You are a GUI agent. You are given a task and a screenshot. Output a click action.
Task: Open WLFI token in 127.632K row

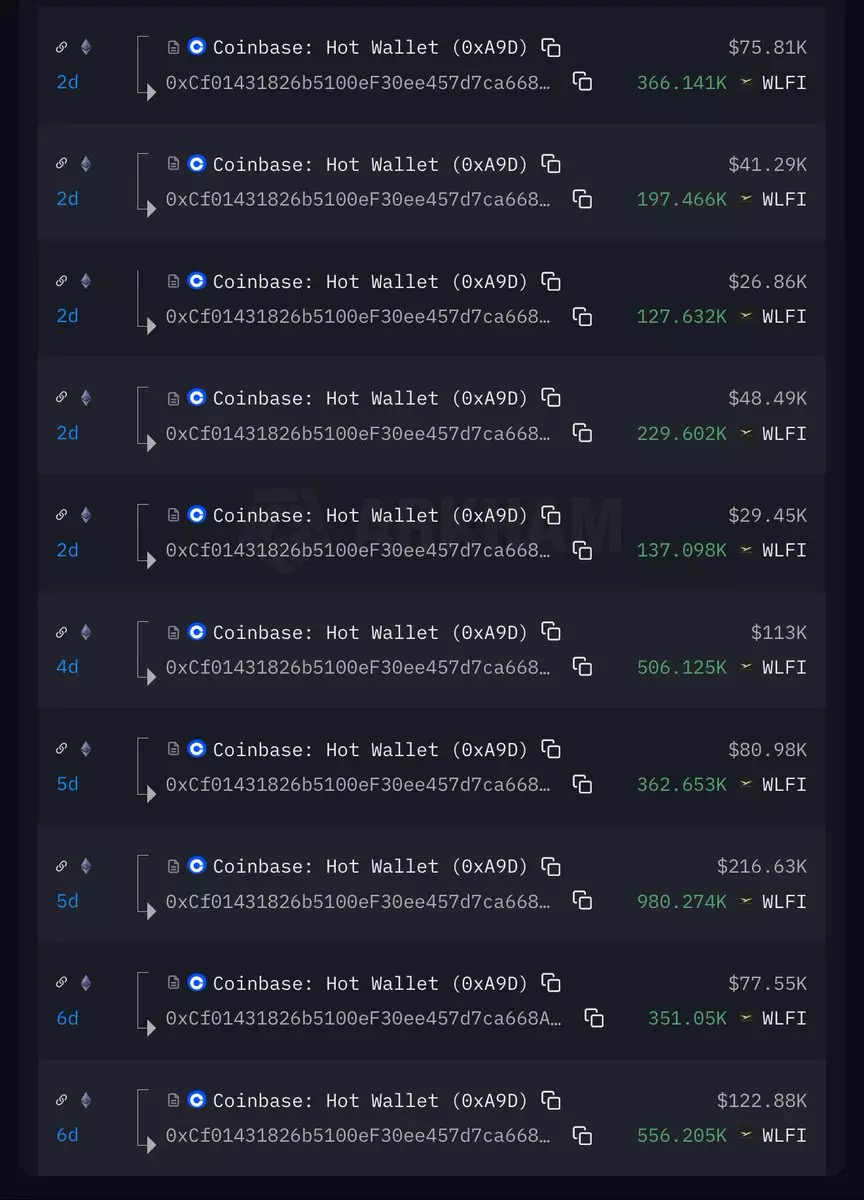click(784, 316)
